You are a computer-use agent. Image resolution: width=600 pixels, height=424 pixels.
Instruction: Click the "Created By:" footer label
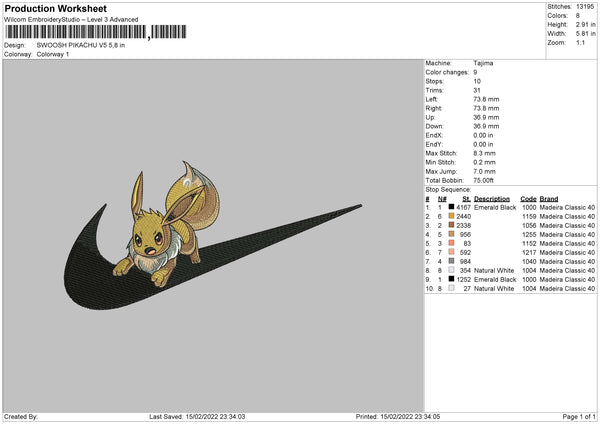coord(21,416)
